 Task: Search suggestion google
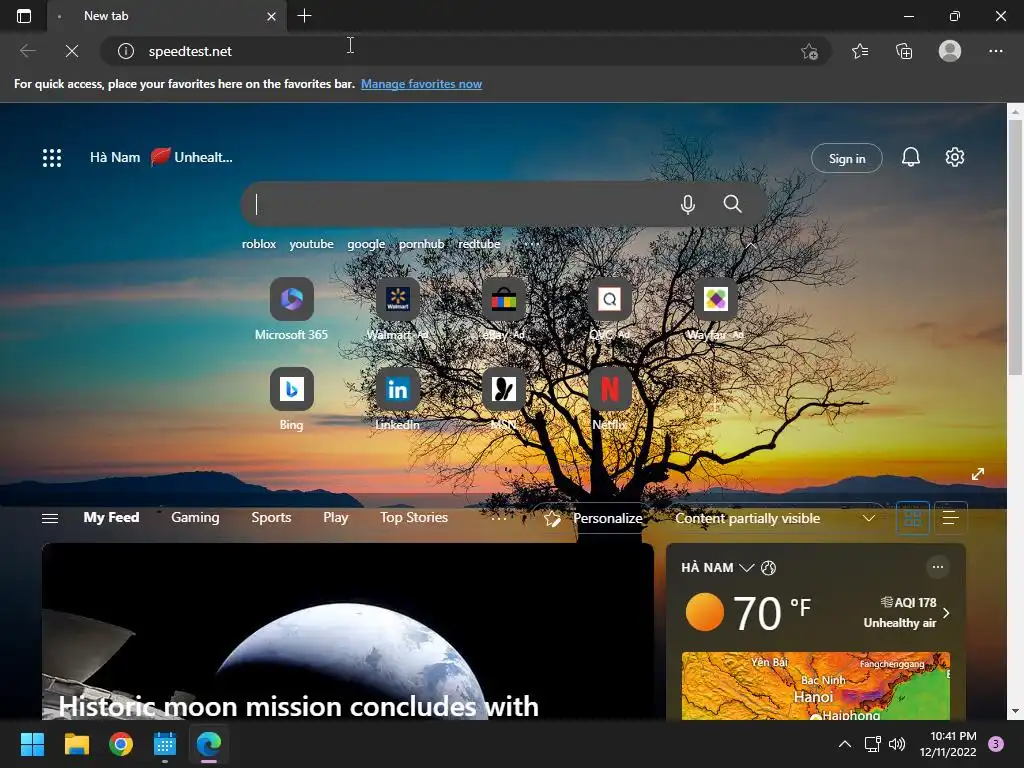pos(366,244)
